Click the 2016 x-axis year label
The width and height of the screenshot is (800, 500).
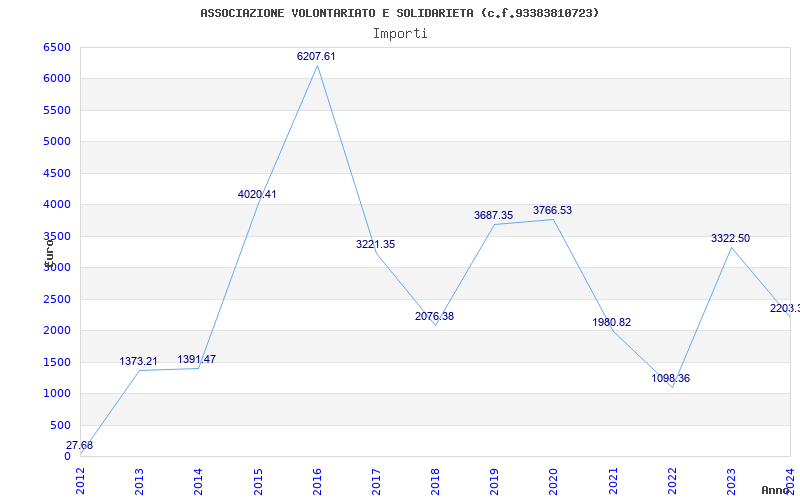(x=317, y=481)
